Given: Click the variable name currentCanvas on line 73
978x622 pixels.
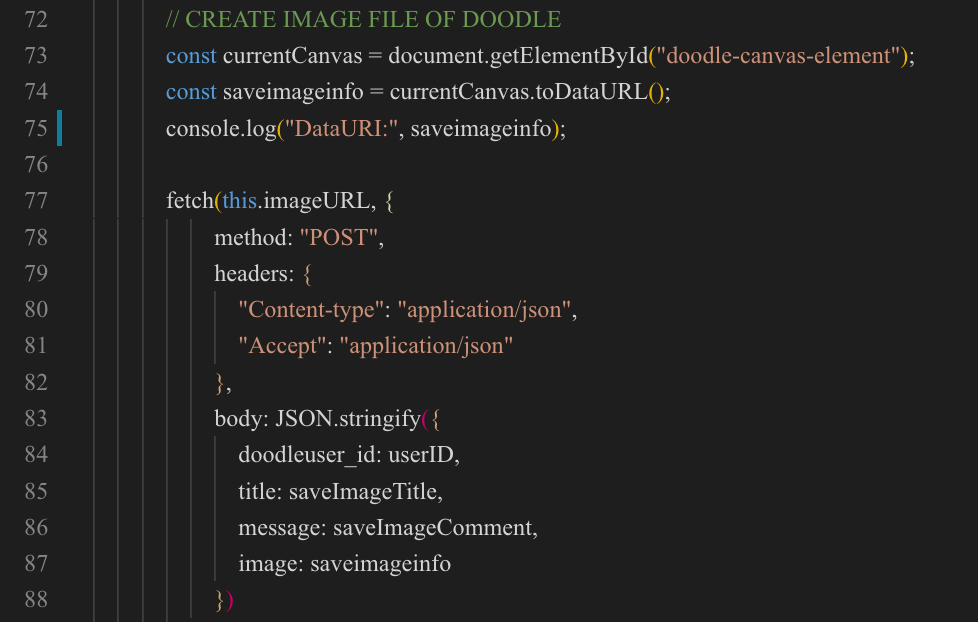Looking at the screenshot, I should (x=292, y=56).
